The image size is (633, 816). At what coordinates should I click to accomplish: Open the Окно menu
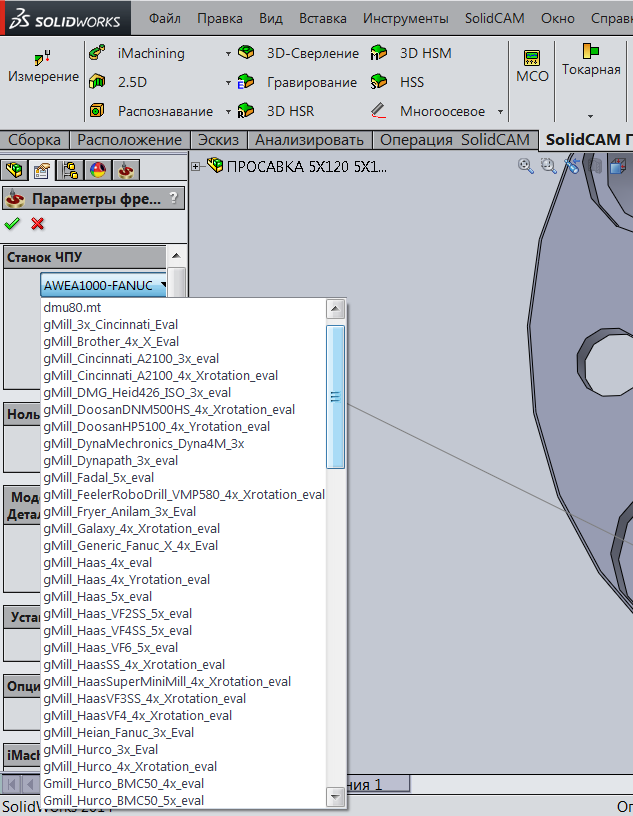558,18
